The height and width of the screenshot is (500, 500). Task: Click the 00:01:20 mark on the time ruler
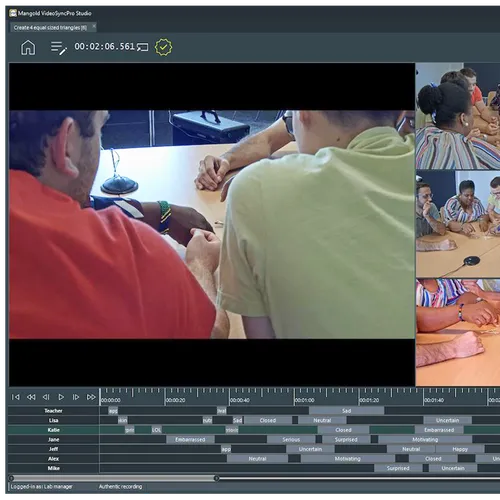pyautogui.click(x=369, y=400)
